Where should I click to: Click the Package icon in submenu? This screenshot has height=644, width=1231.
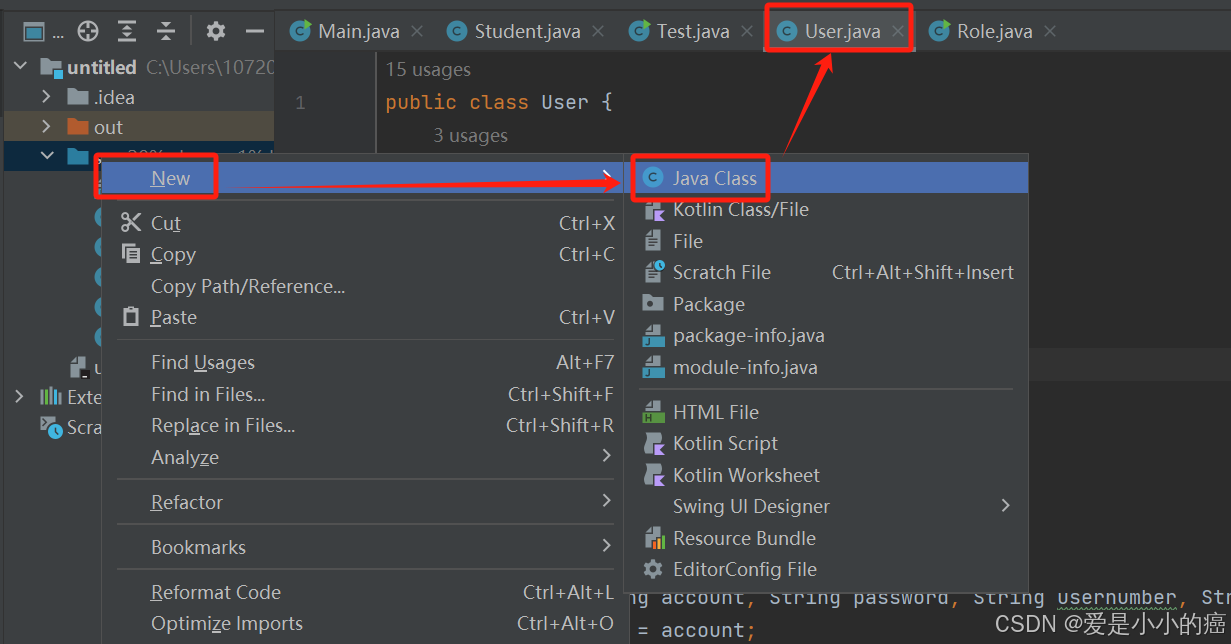pyautogui.click(x=653, y=304)
